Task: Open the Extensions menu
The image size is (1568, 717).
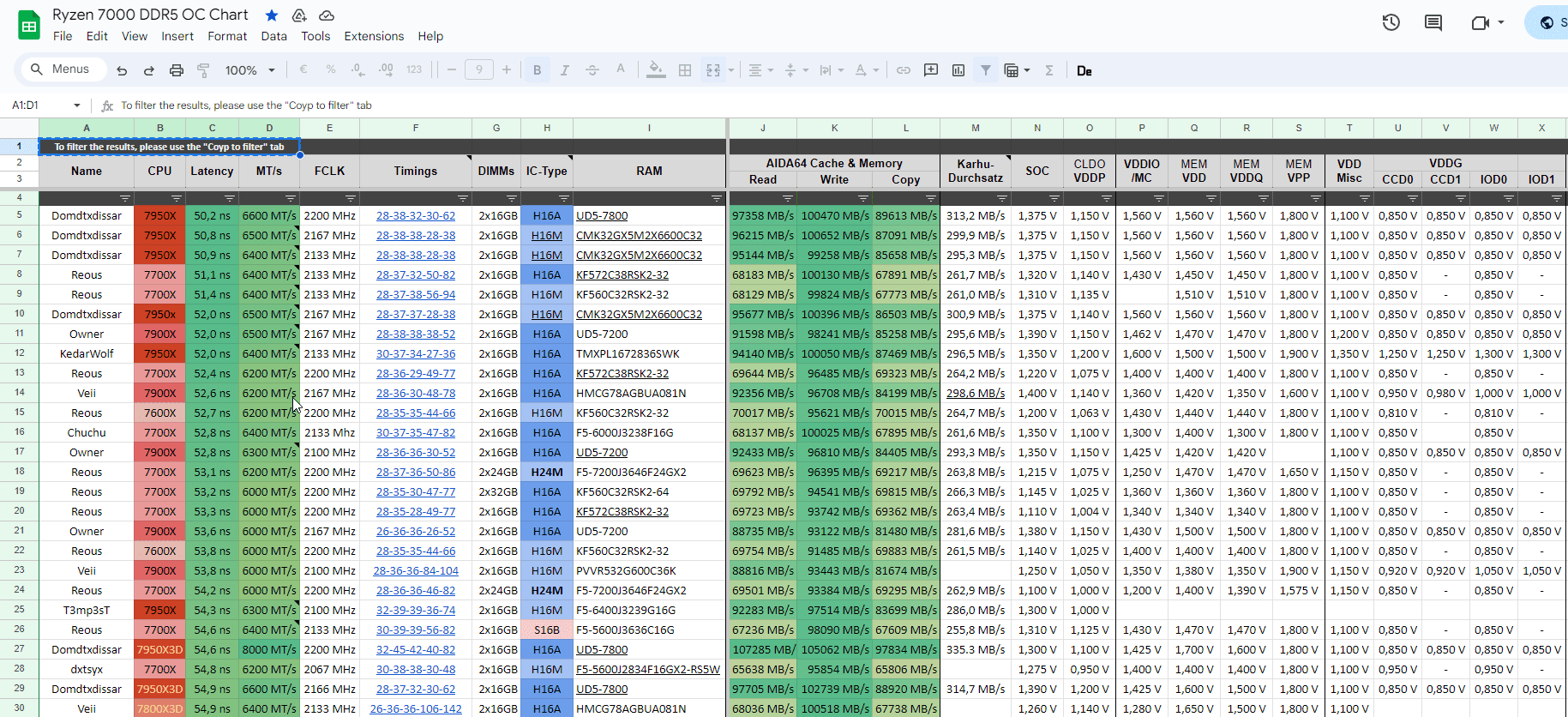Action: point(374,36)
